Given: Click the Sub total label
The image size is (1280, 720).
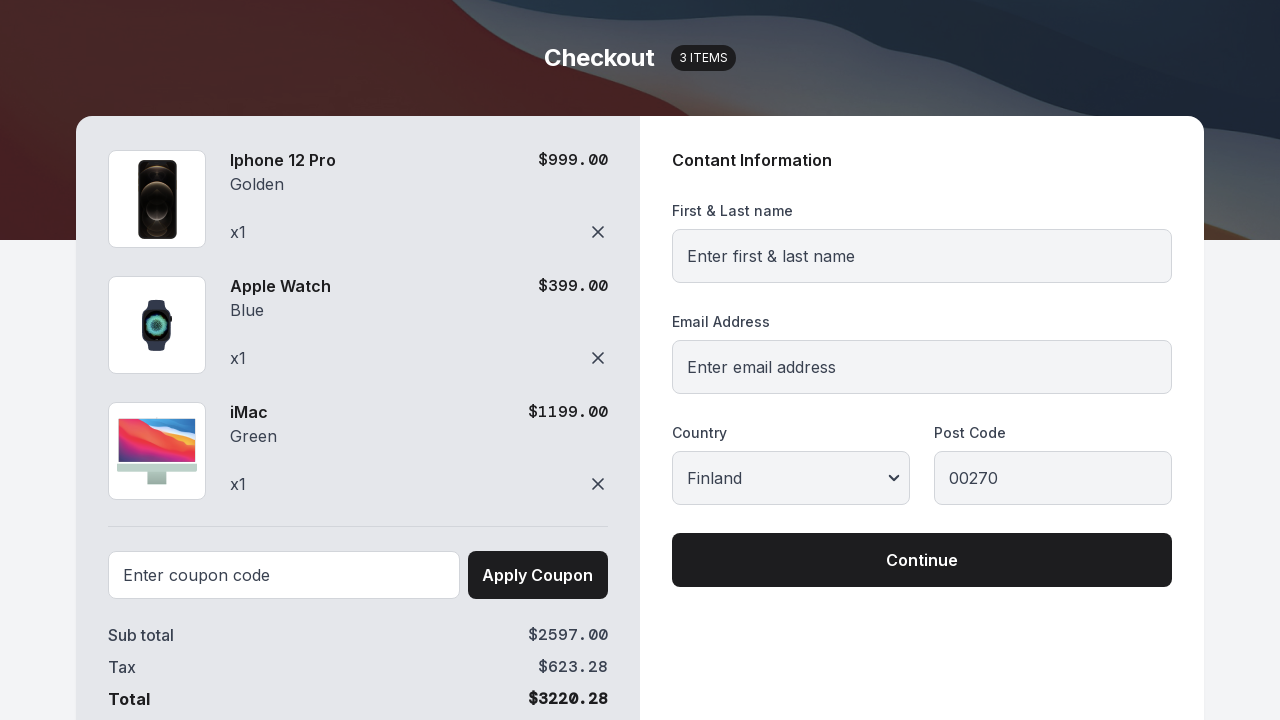Looking at the screenshot, I should point(141,635).
